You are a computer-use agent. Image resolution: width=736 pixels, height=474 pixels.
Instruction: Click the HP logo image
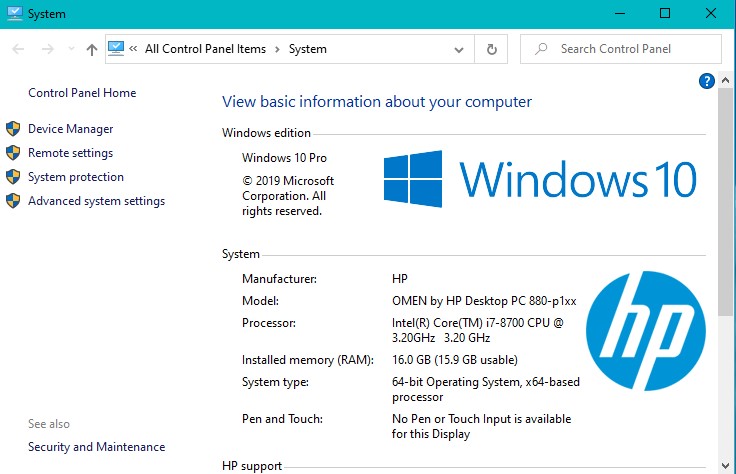tap(646, 331)
